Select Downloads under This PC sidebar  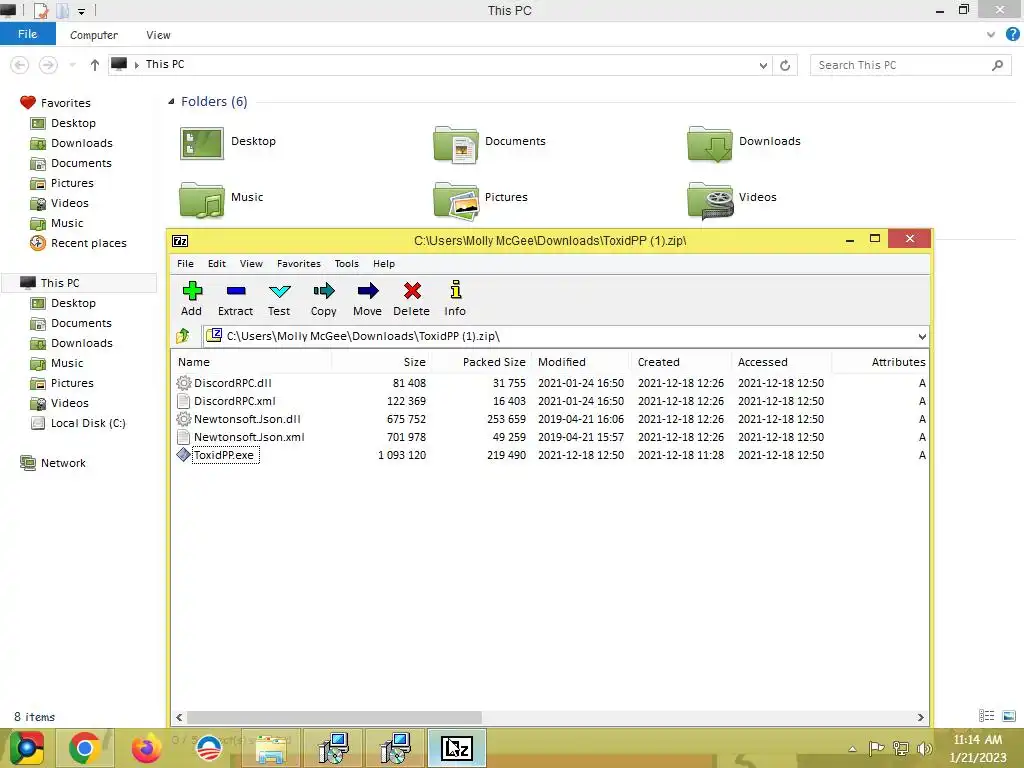(72, 343)
